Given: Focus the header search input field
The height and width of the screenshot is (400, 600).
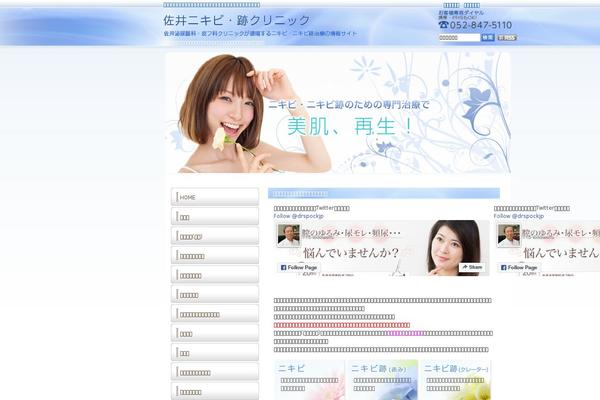Looking at the screenshot, I should (x=459, y=38).
